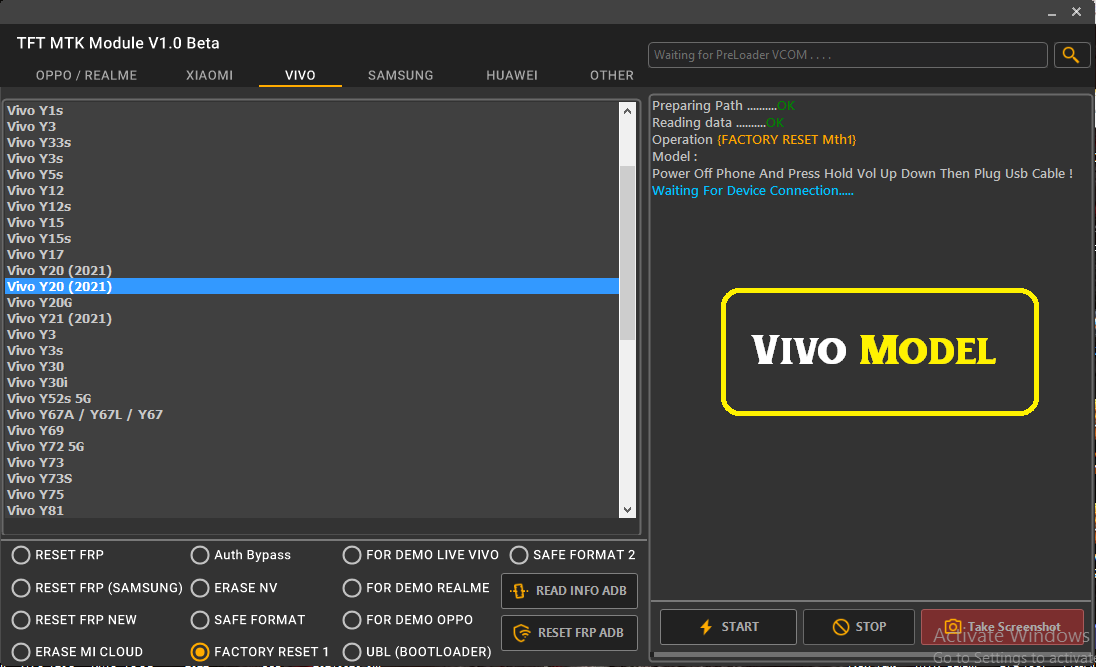
Task: Click the prohibited circle icon on STOP
Action: pyautogui.click(x=840, y=626)
